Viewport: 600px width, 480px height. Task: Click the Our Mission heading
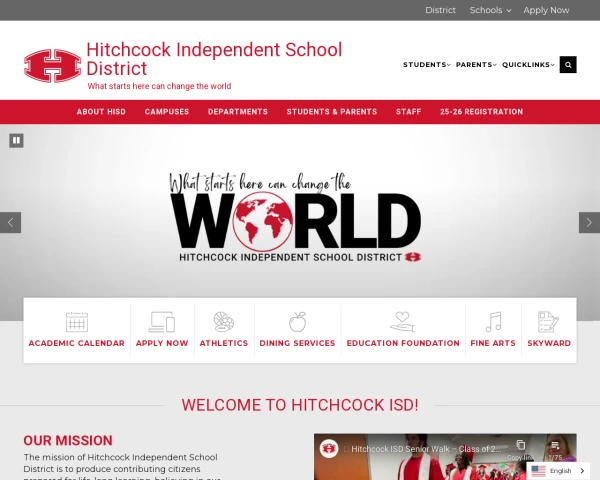click(x=68, y=440)
